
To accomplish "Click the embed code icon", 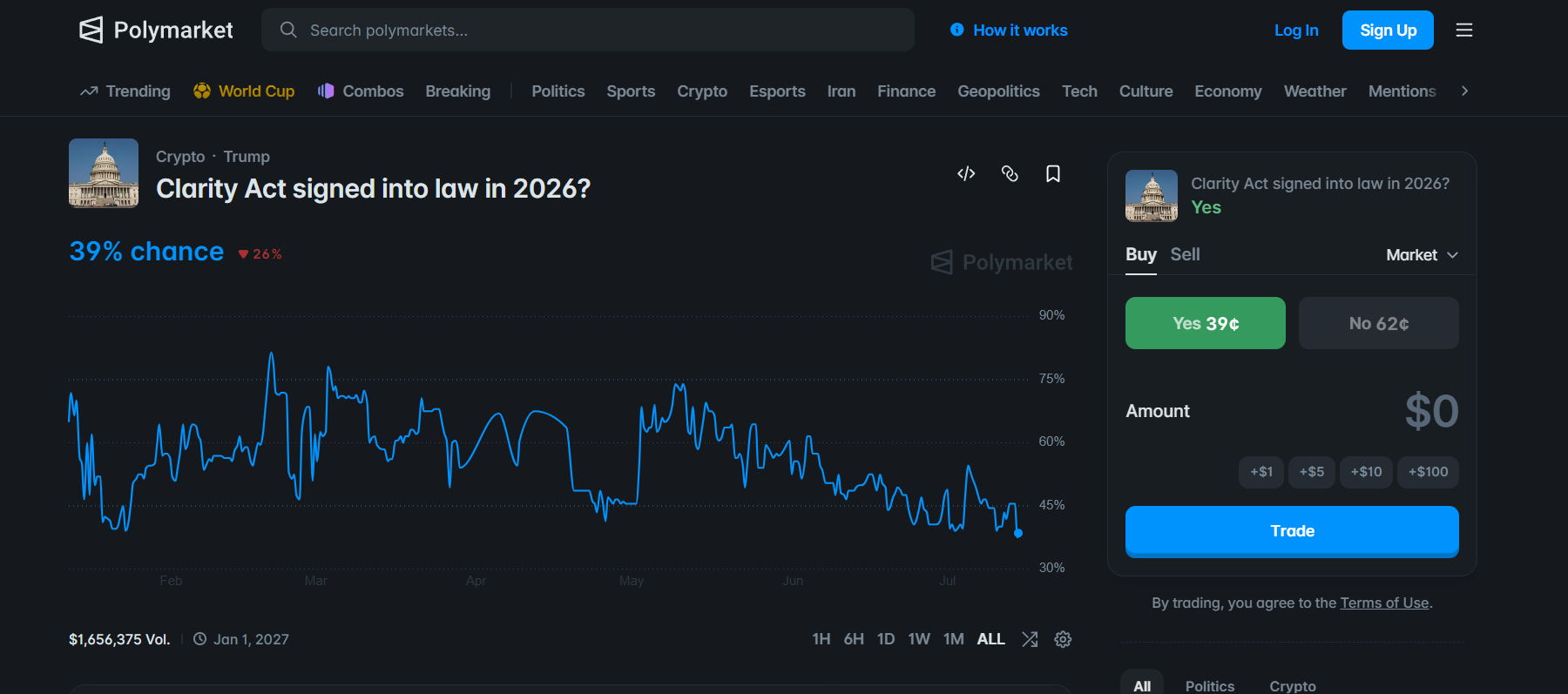I will click(x=966, y=173).
